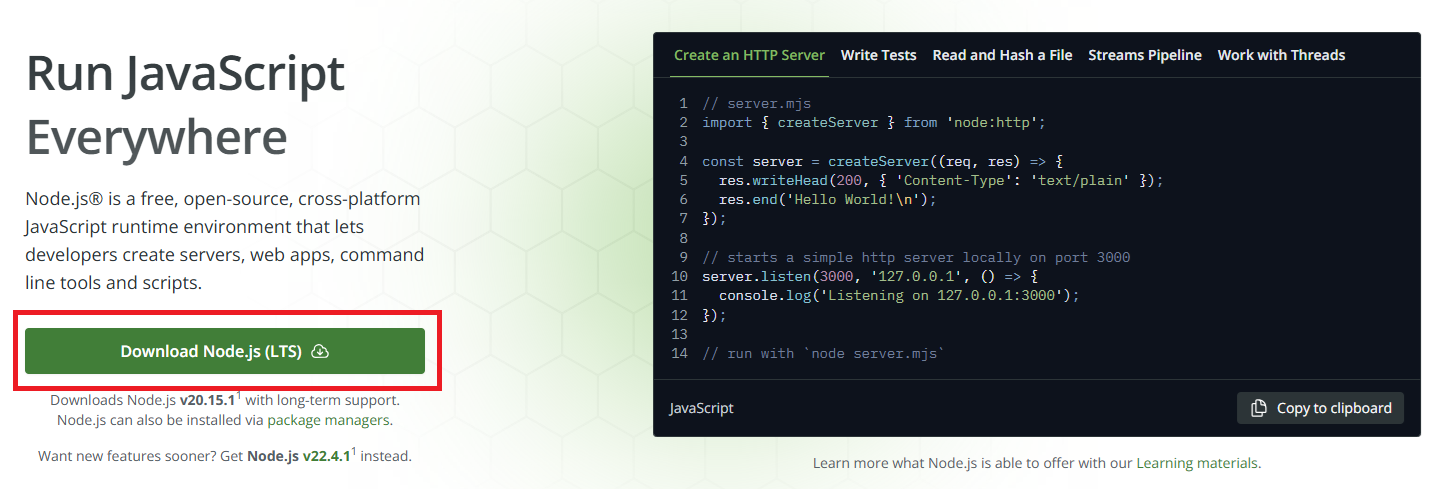Click line number 10 in code gutter

pos(679,276)
